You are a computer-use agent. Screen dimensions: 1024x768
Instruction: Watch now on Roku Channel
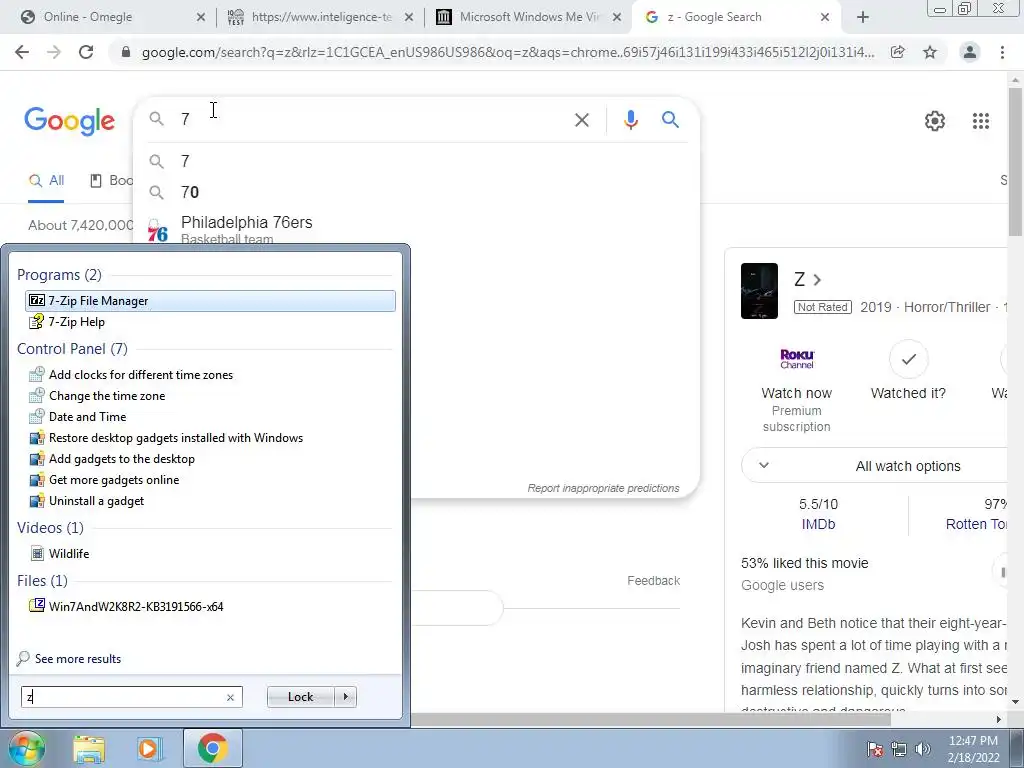click(x=797, y=387)
